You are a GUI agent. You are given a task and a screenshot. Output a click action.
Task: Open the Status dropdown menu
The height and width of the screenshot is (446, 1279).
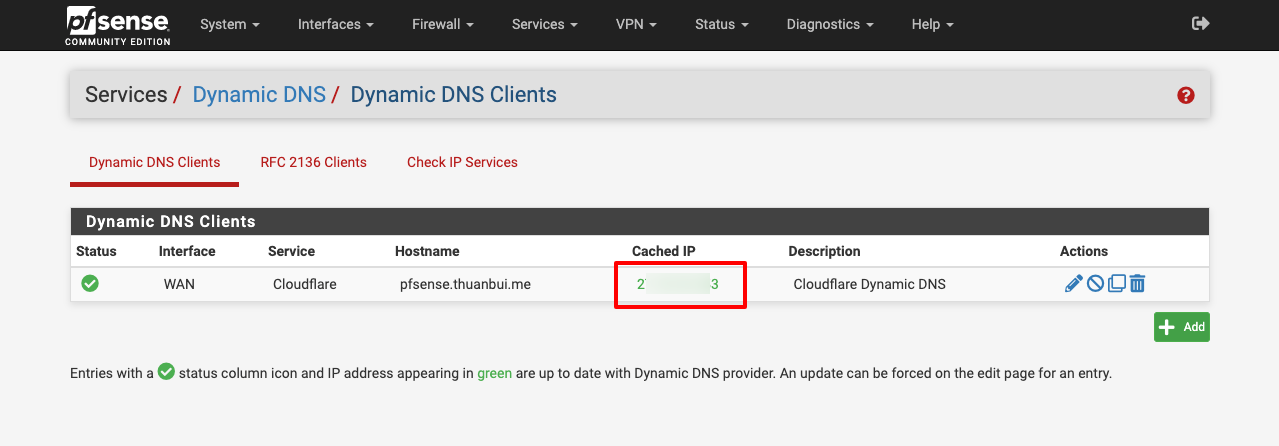(722, 24)
